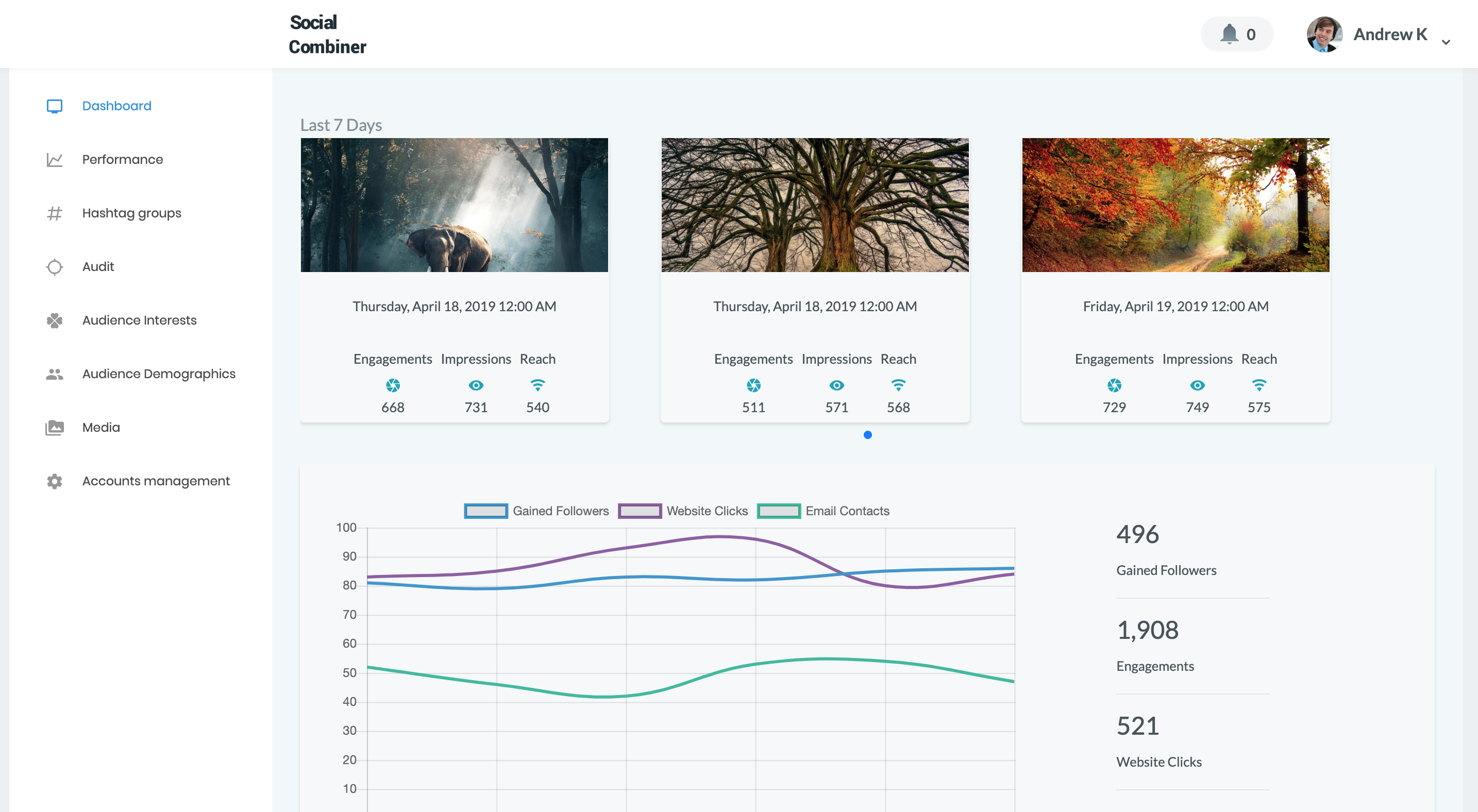
Task: Click the Dashboard monitor icon
Action: [55, 106]
